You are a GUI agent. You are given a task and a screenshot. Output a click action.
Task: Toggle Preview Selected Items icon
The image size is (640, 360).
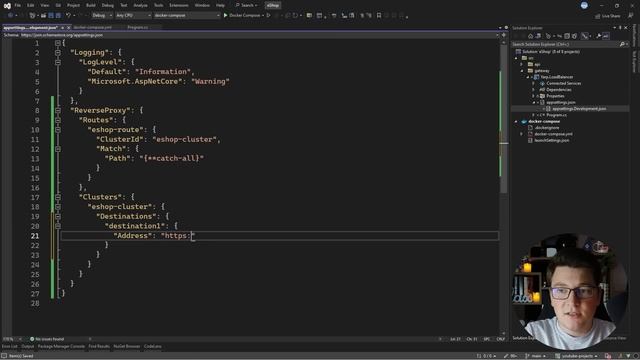tap(606, 36)
